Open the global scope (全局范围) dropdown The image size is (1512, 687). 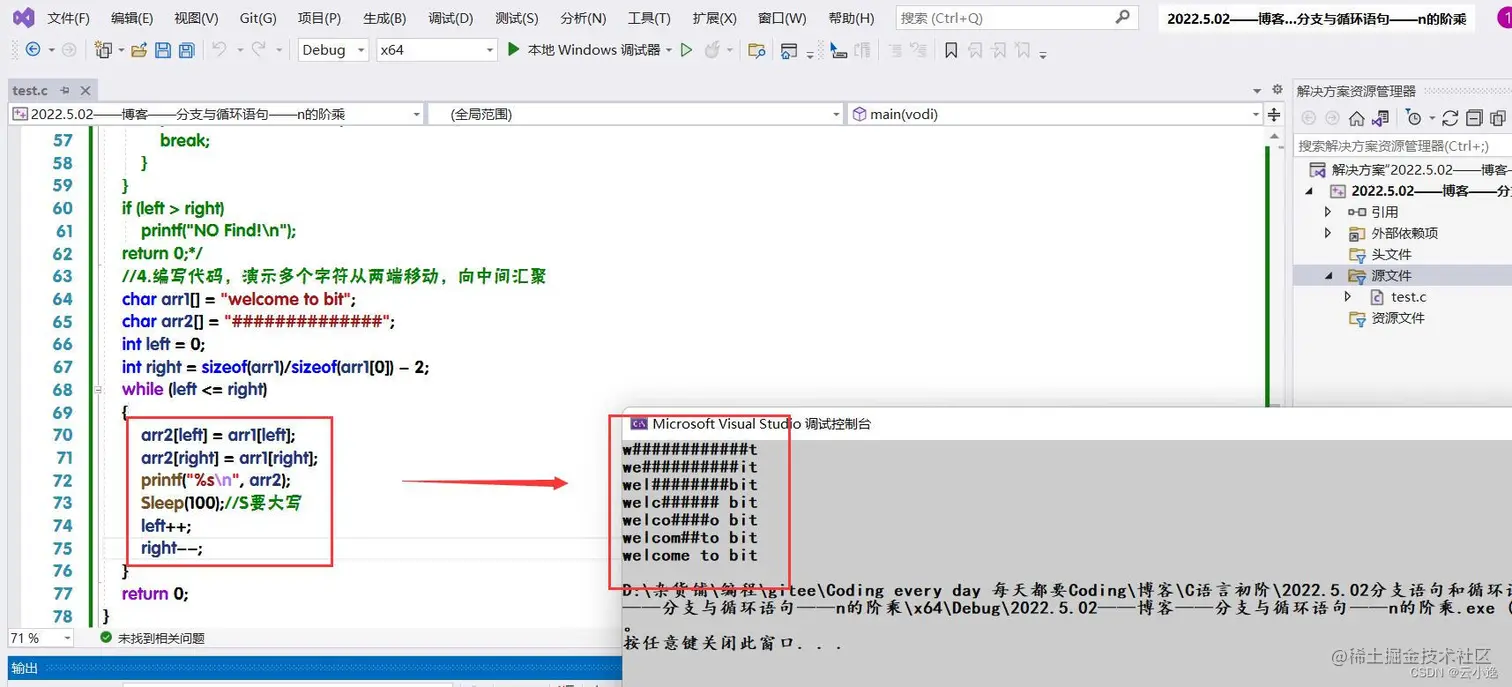click(637, 114)
